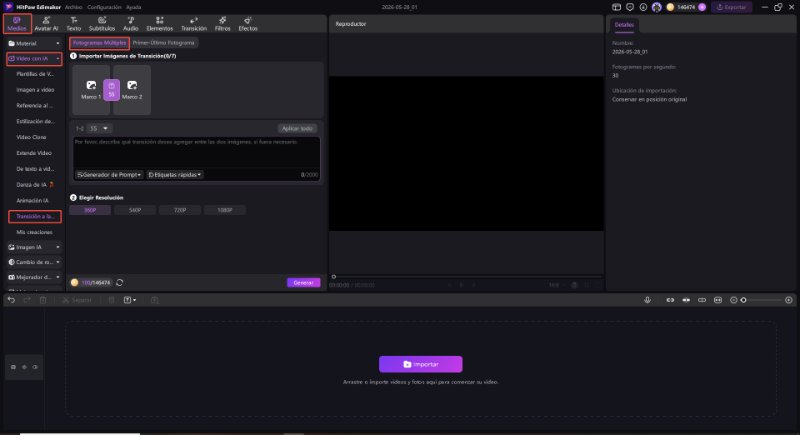800x435 pixels.
Task: Click Marco 1 image import slot
Action: tap(91, 90)
